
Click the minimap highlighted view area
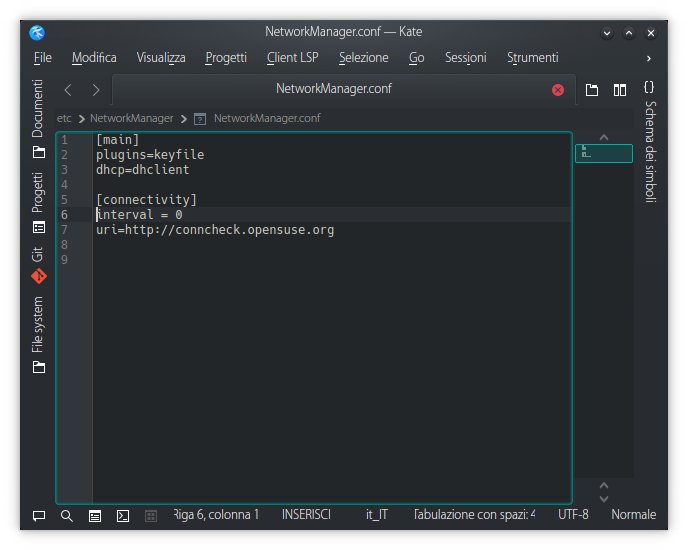(x=604, y=153)
